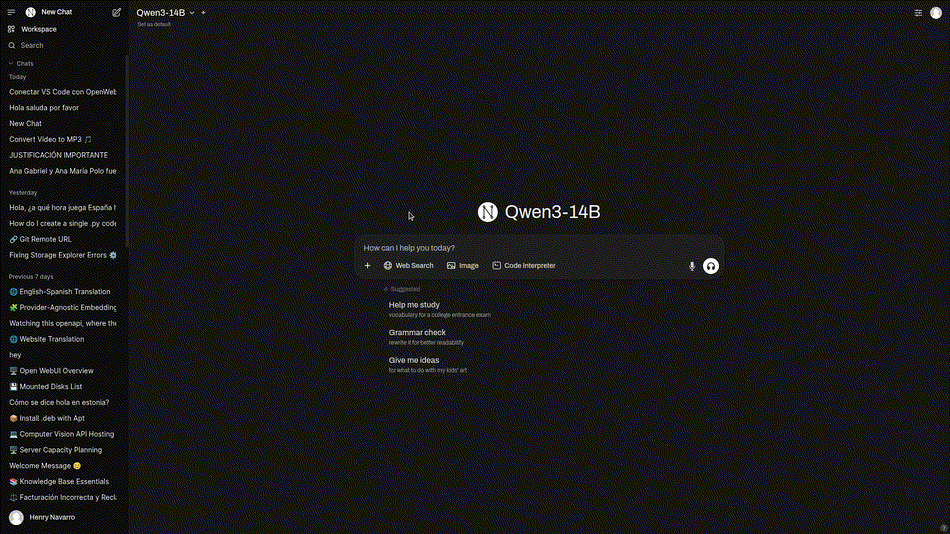Click the Set as default link
Image resolution: width=950 pixels, height=534 pixels.
pos(154,25)
